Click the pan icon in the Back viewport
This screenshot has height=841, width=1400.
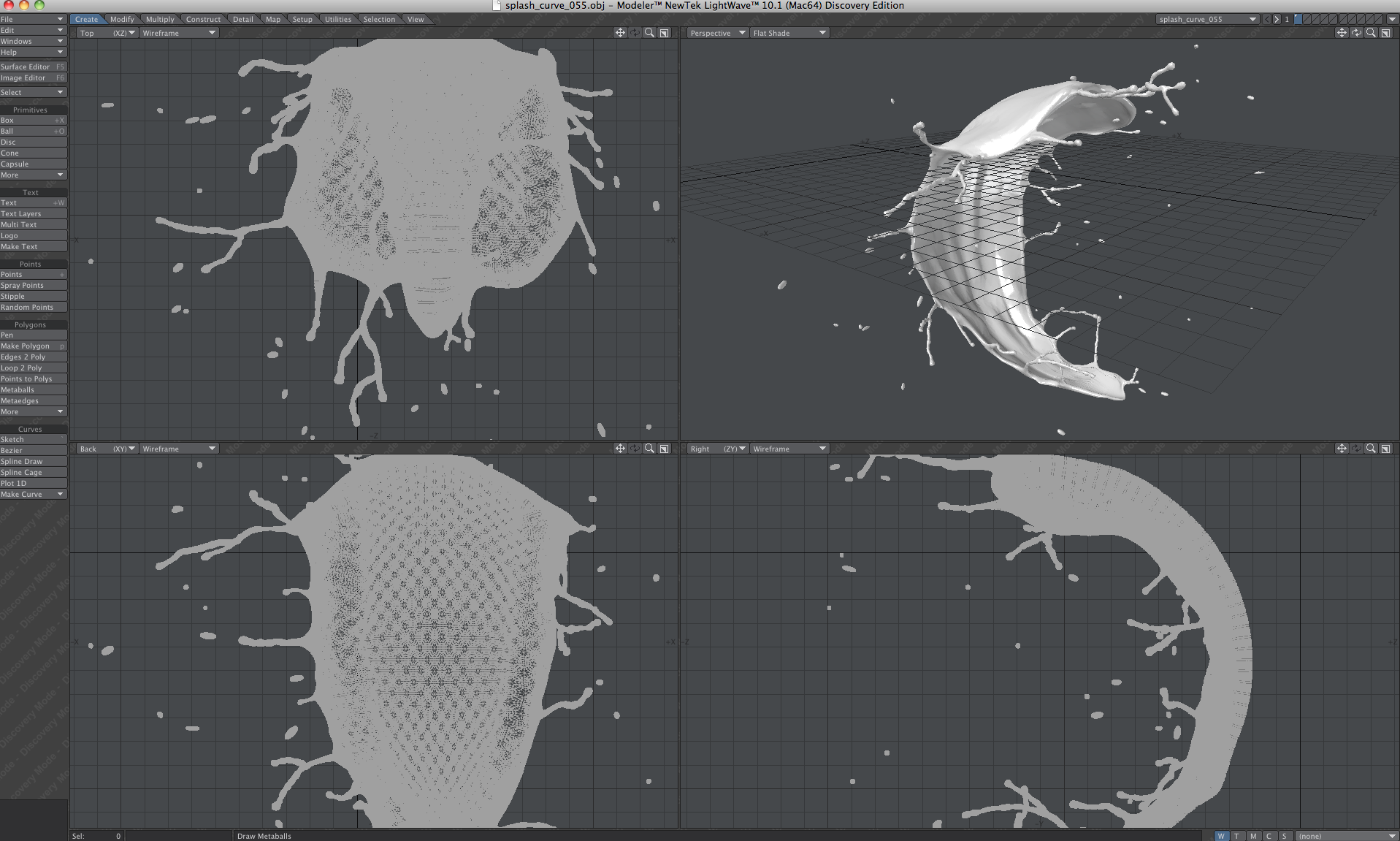point(620,449)
